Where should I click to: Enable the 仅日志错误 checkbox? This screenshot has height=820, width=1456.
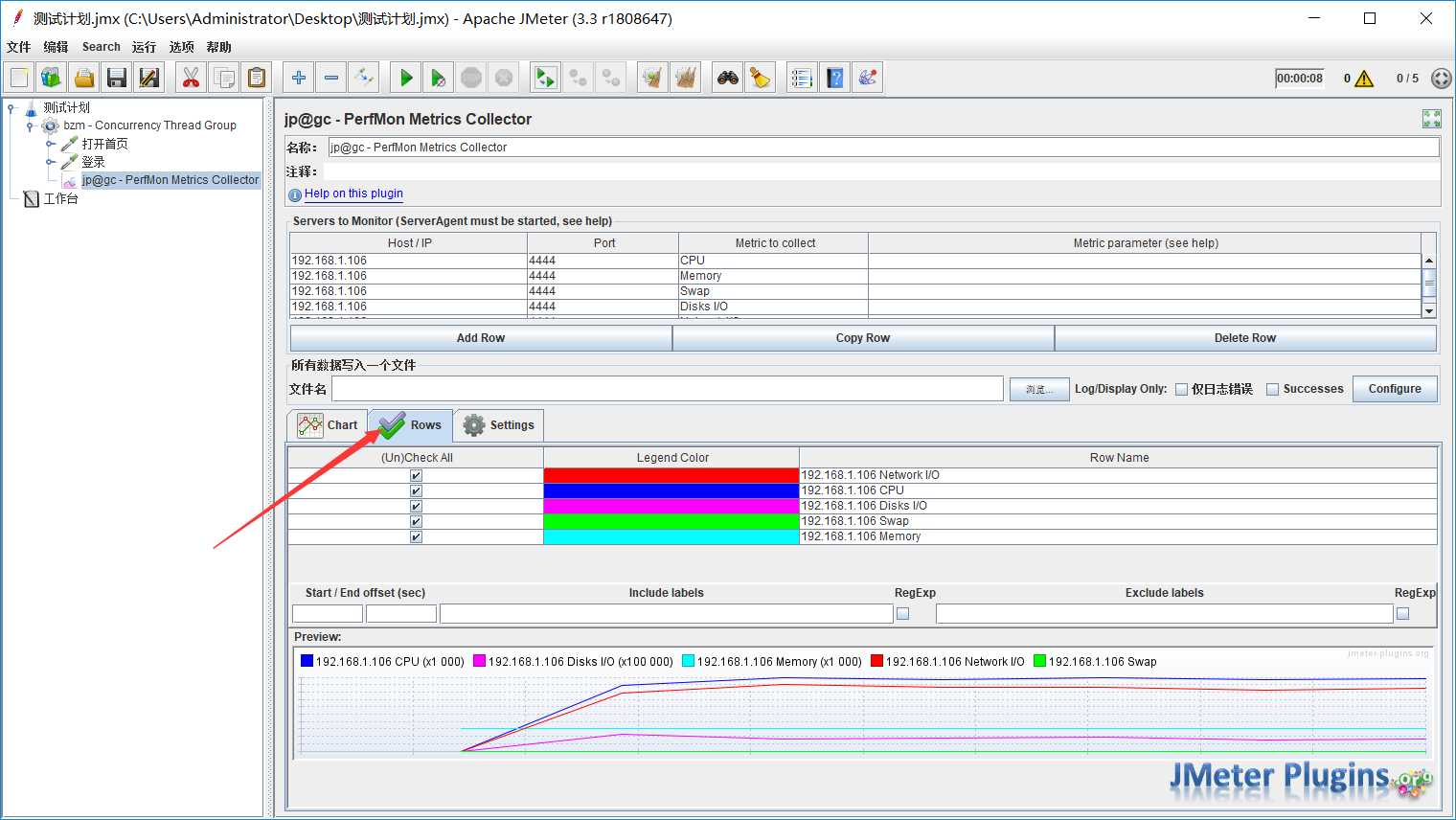click(x=1181, y=389)
